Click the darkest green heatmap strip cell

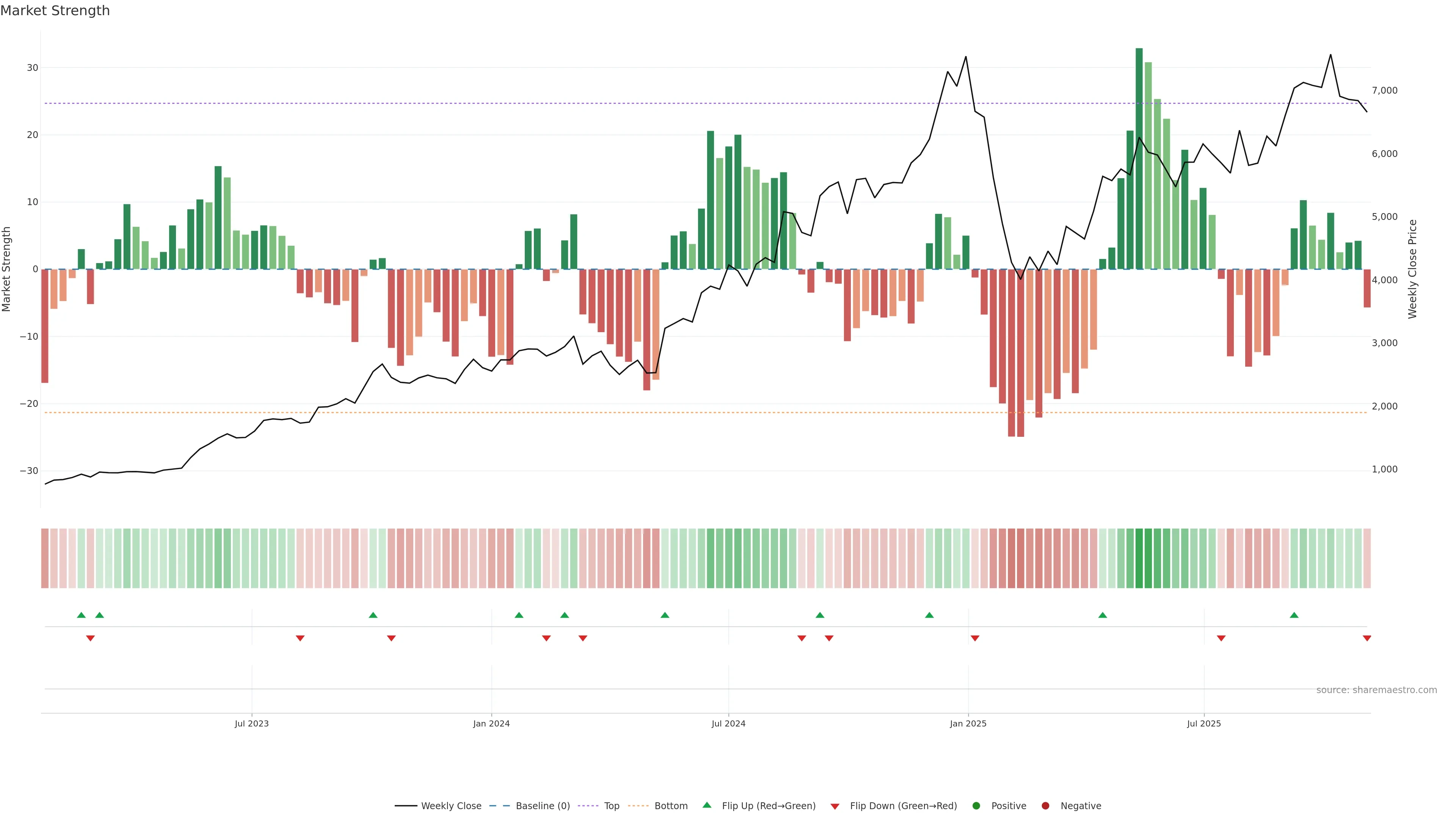tap(1139, 559)
